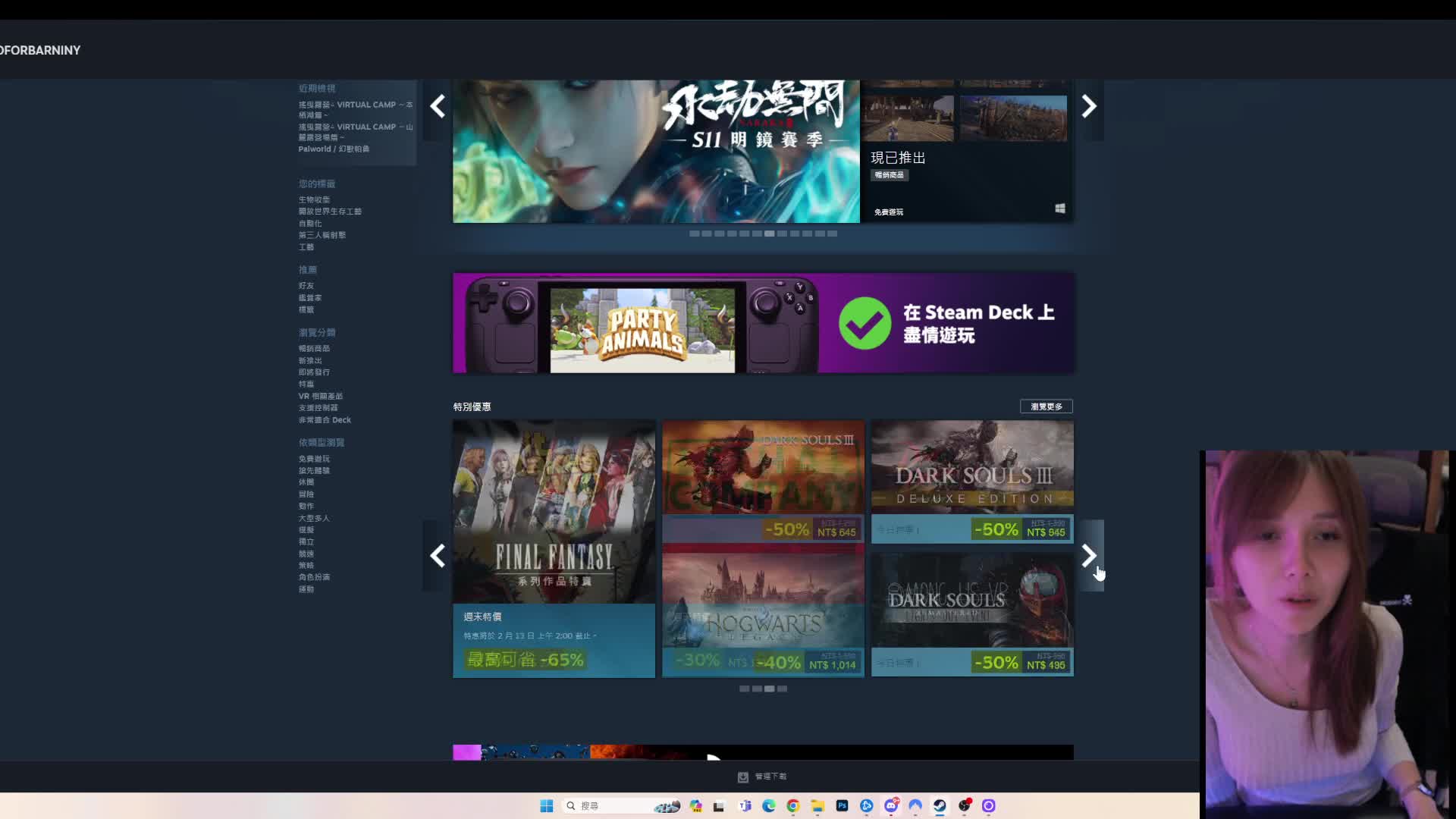Open the Final Fantasy series sale card
The height and width of the screenshot is (819, 1456).
(x=554, y=549)
